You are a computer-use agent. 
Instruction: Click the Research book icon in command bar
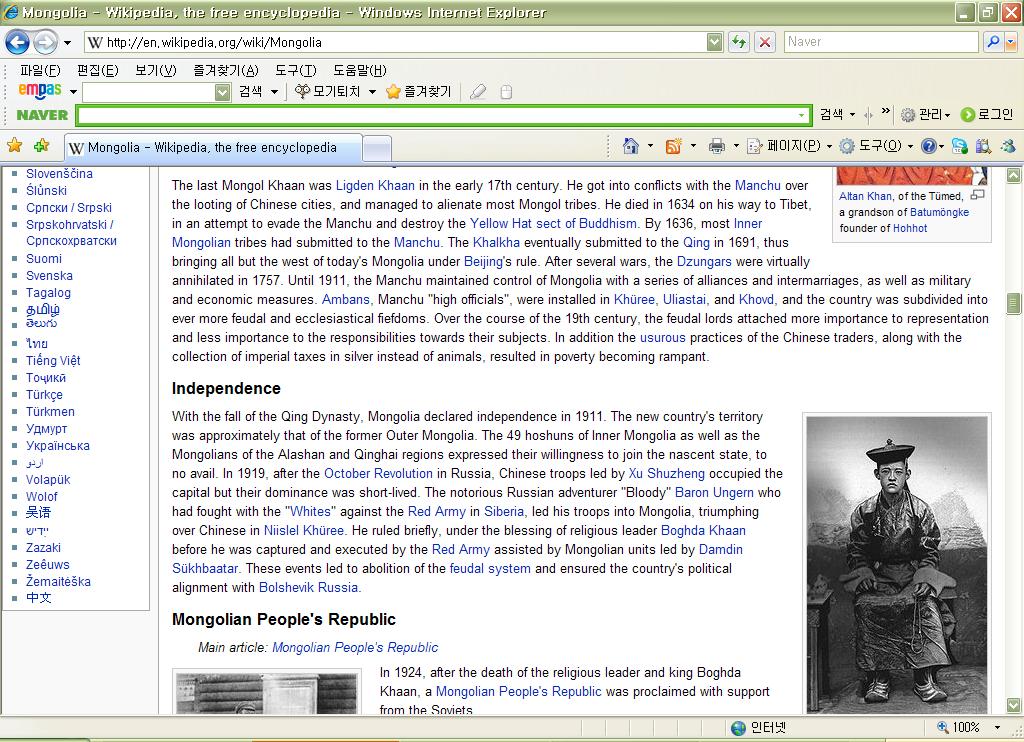984,146
